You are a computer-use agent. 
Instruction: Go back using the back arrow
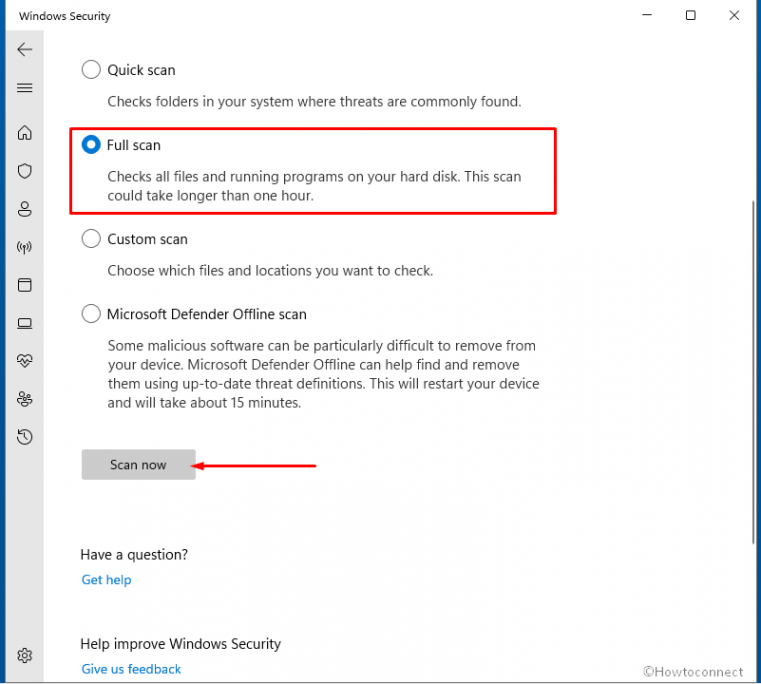(25, 50)
